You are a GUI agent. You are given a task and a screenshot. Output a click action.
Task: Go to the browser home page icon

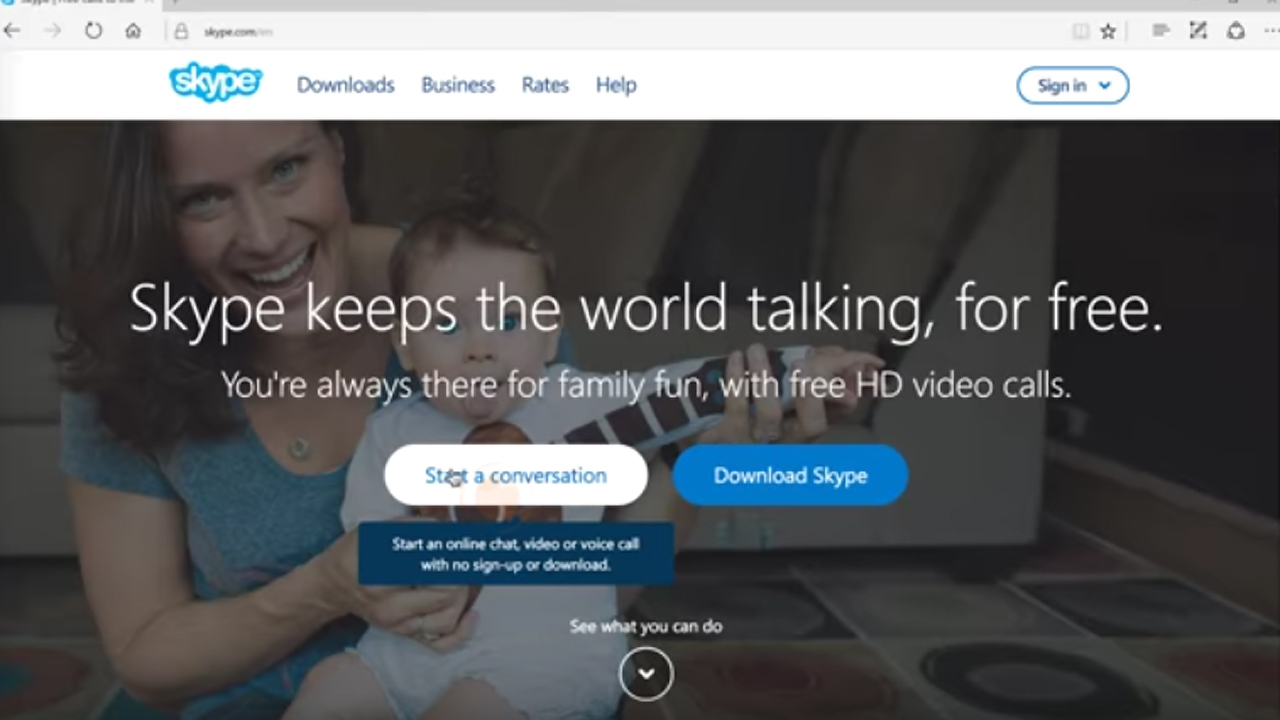click(133, 31)
